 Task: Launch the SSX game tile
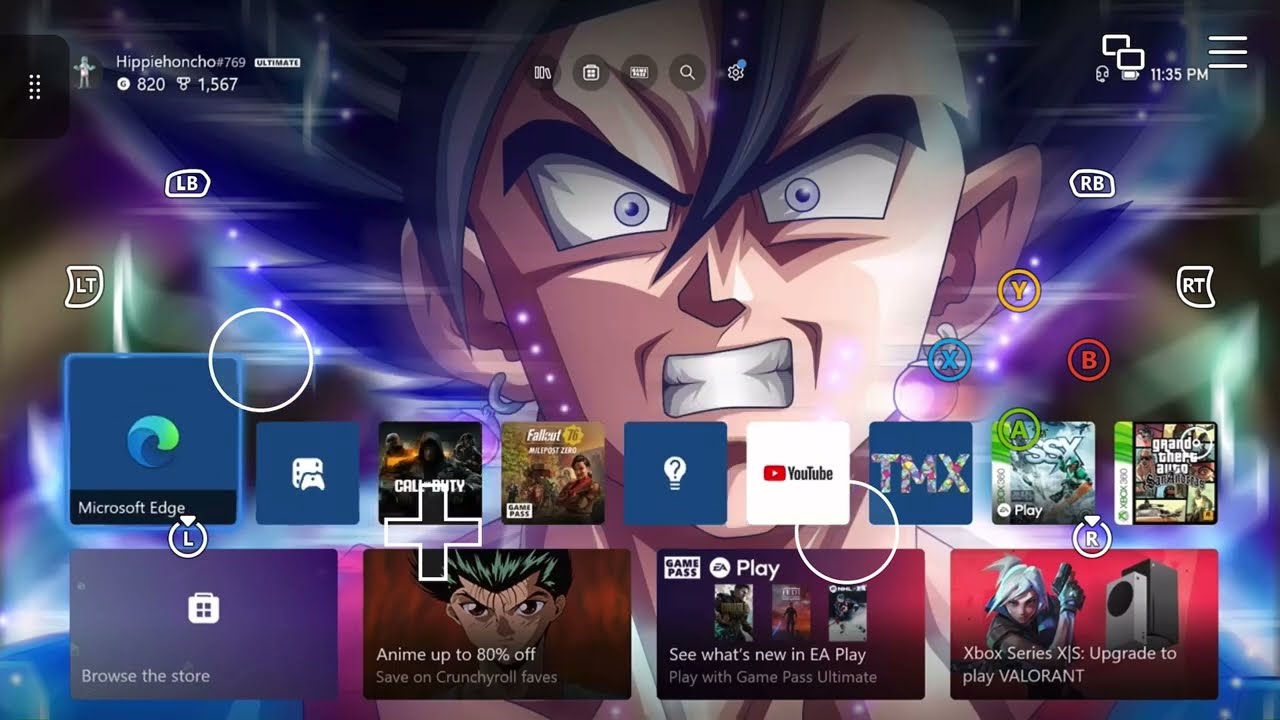click(1043, 473)
